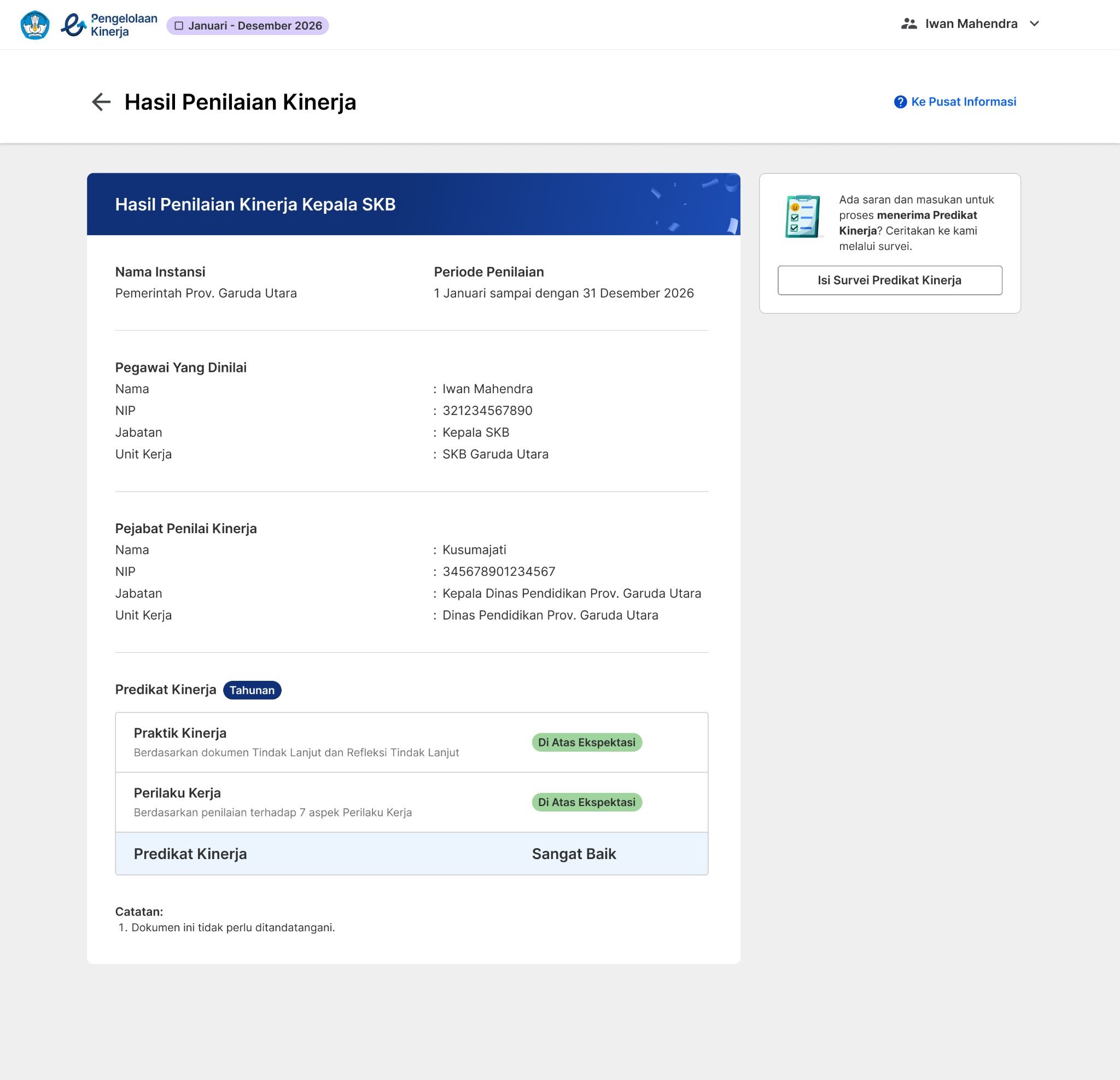1120x1080 pixels.
Task: Click note Dokumen ini tidak perlu ditandatangani
Action: click(233, 927)
